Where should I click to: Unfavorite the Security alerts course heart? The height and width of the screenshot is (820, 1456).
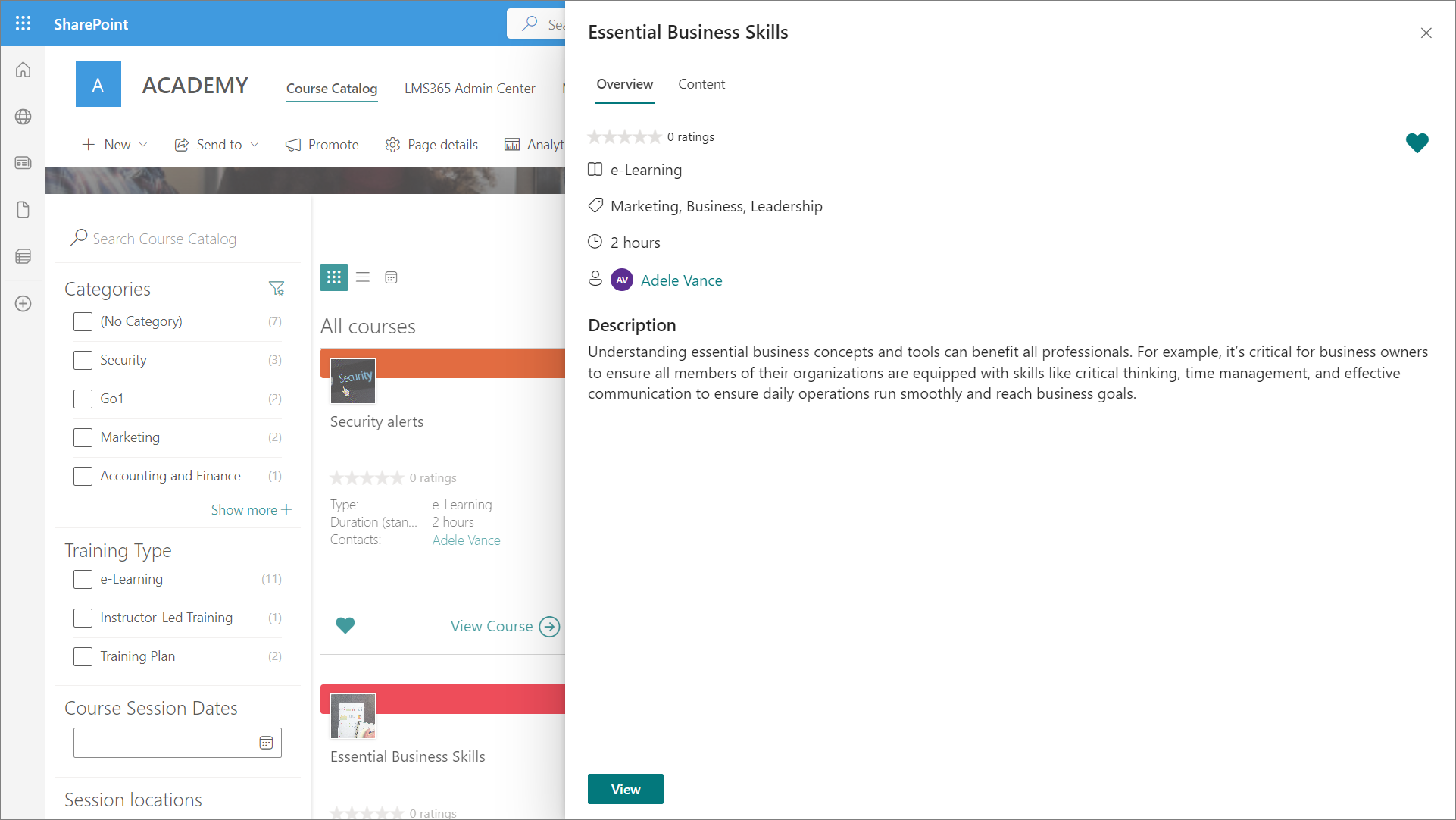(345, 626)
